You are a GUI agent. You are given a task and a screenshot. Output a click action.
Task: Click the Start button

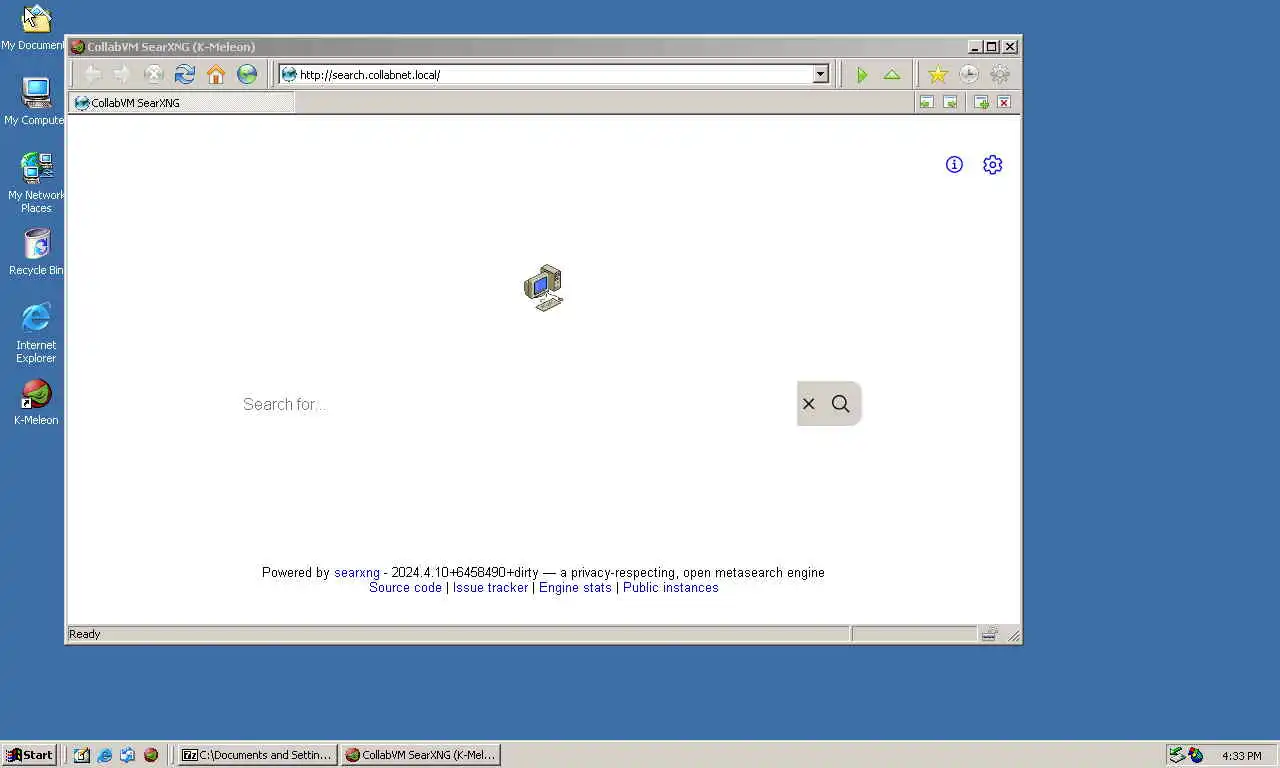pos(29,755)
